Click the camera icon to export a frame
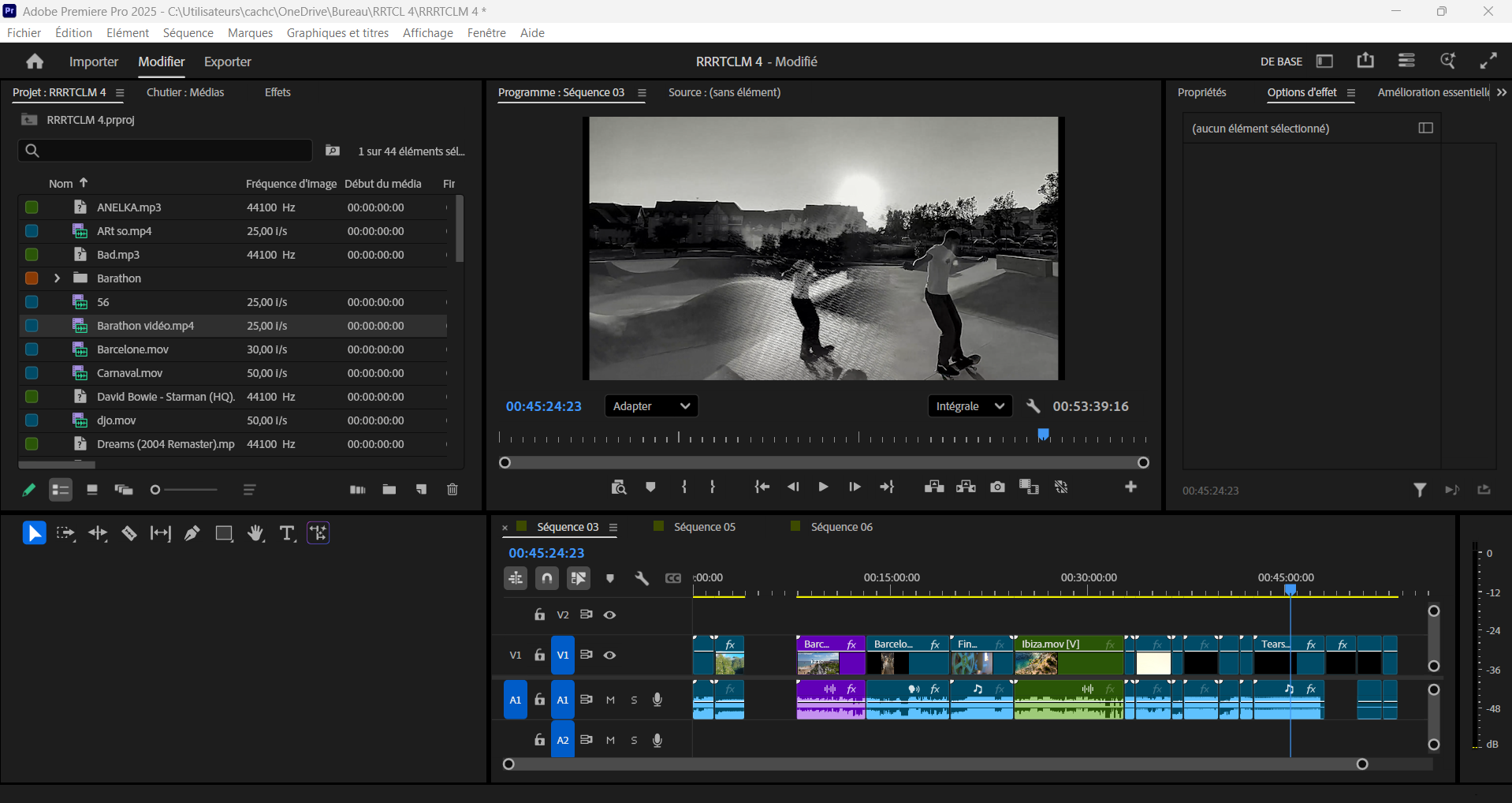The height and width of the screenshot is (803, 1512). pyautogui.click(x=997, y=487)
